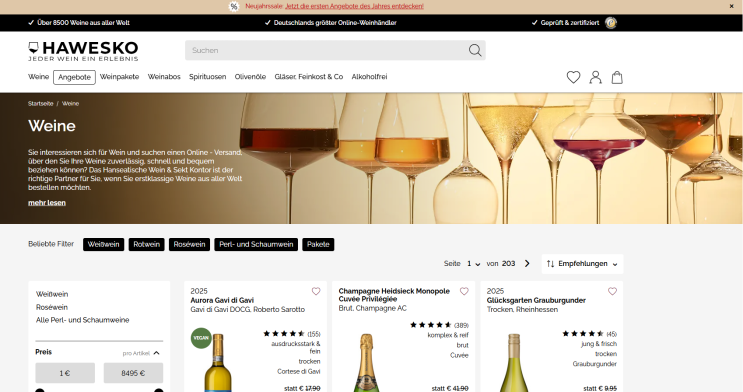Click the percent badge icon in banner
Viewport: 743px width, 392px height.
pos(234,7)
